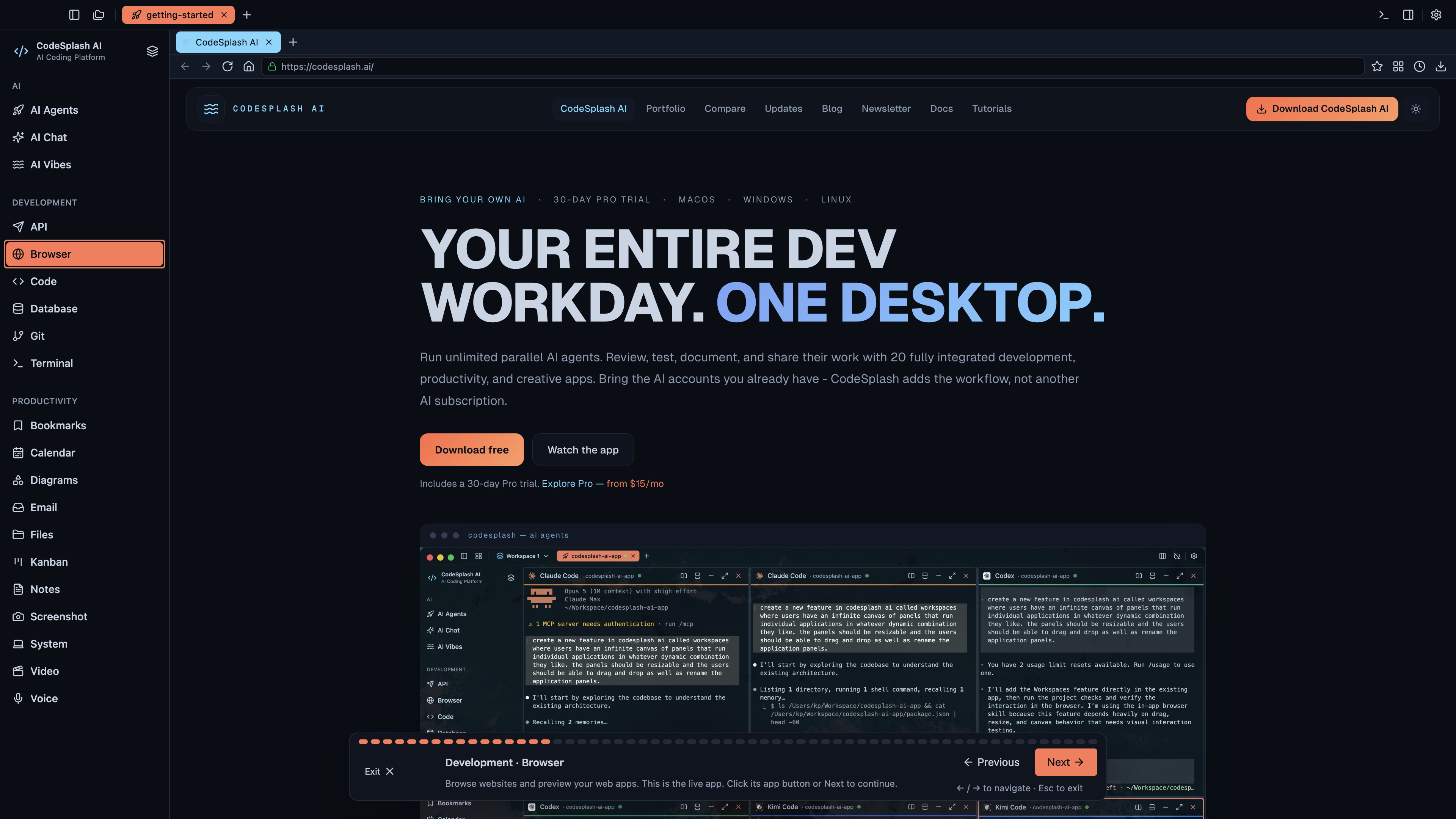Click the address bar URL field
Image resolution: width=1456 pixels, height=819 pixels.
point(813,66)
